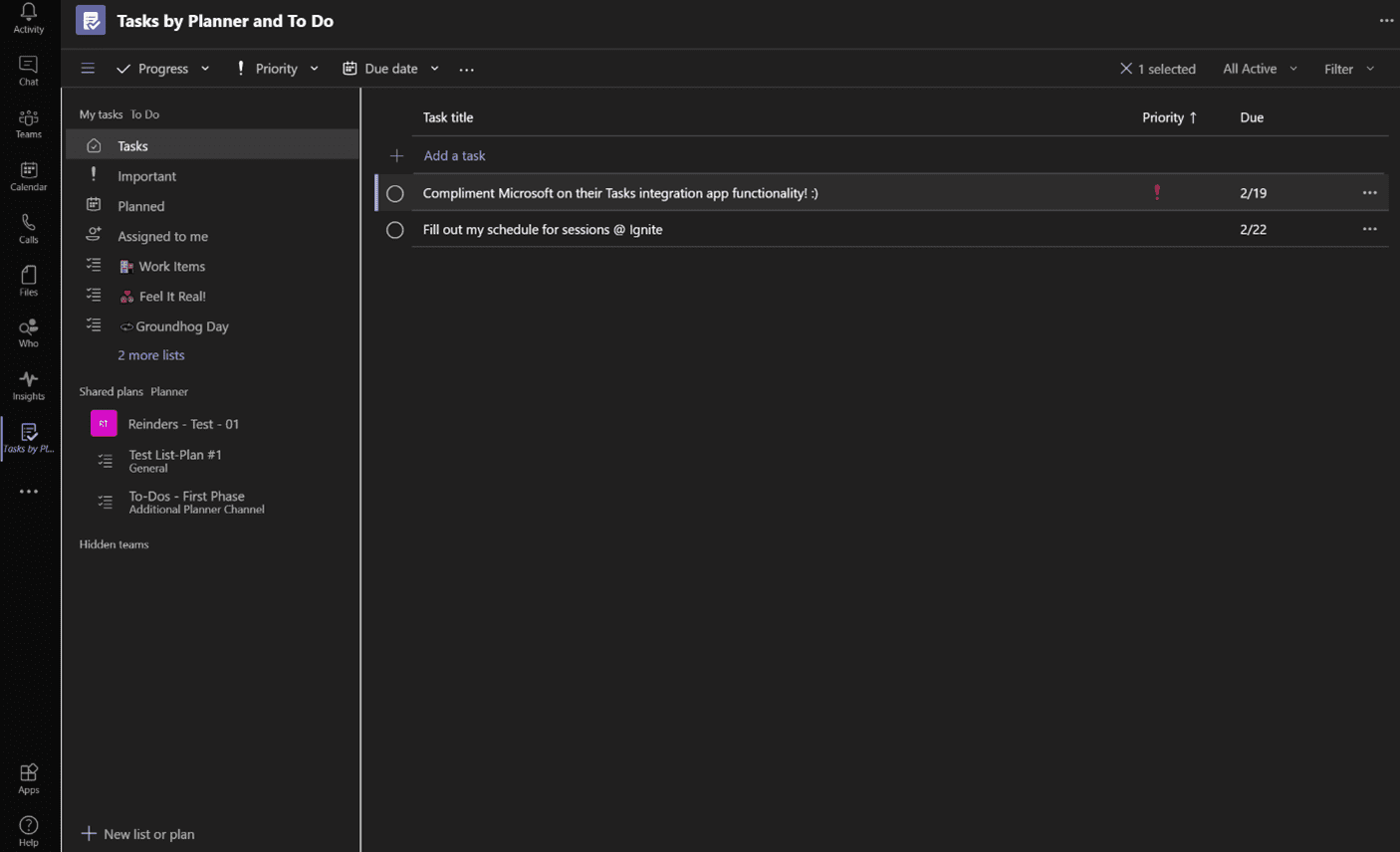This screenshot has width=1400, height=852.
Task: Click the important priority mark on Compliment task
Action: click(1157, 192)
